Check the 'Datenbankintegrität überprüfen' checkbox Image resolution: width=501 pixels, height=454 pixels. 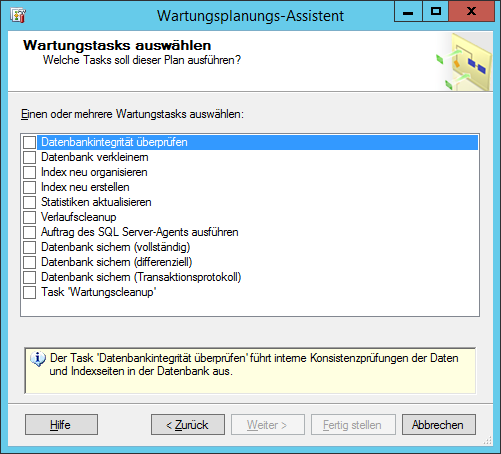pos(29,142)
